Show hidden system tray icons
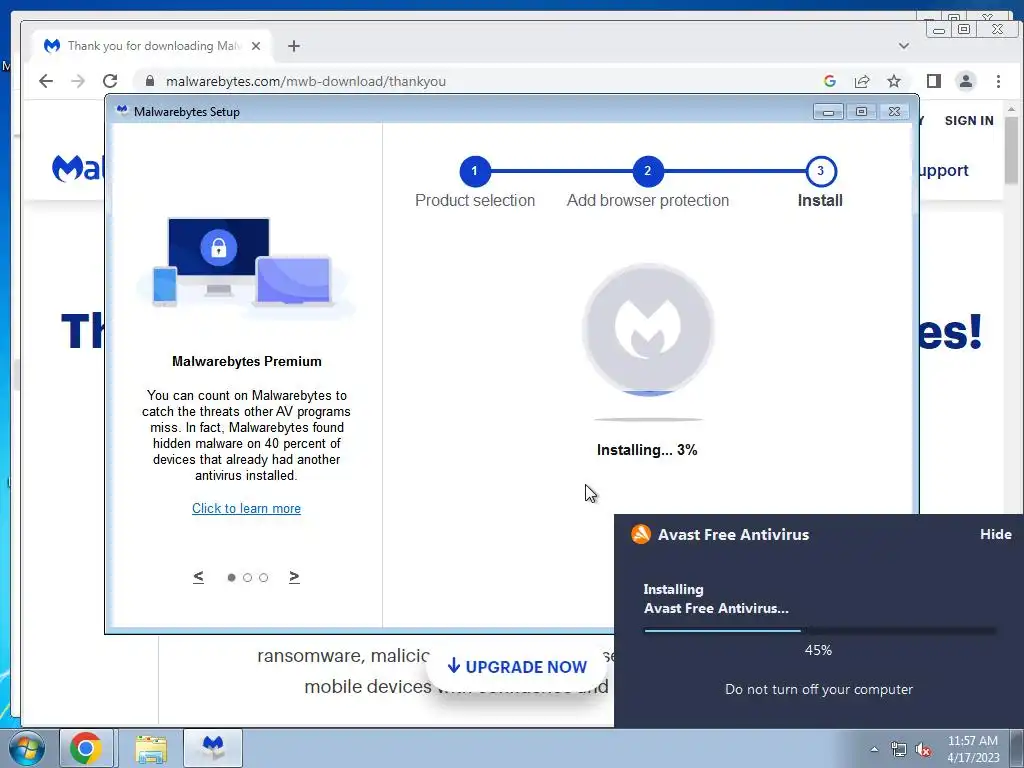The width and height of the screenshot is (1024, 768). [874, 749]
